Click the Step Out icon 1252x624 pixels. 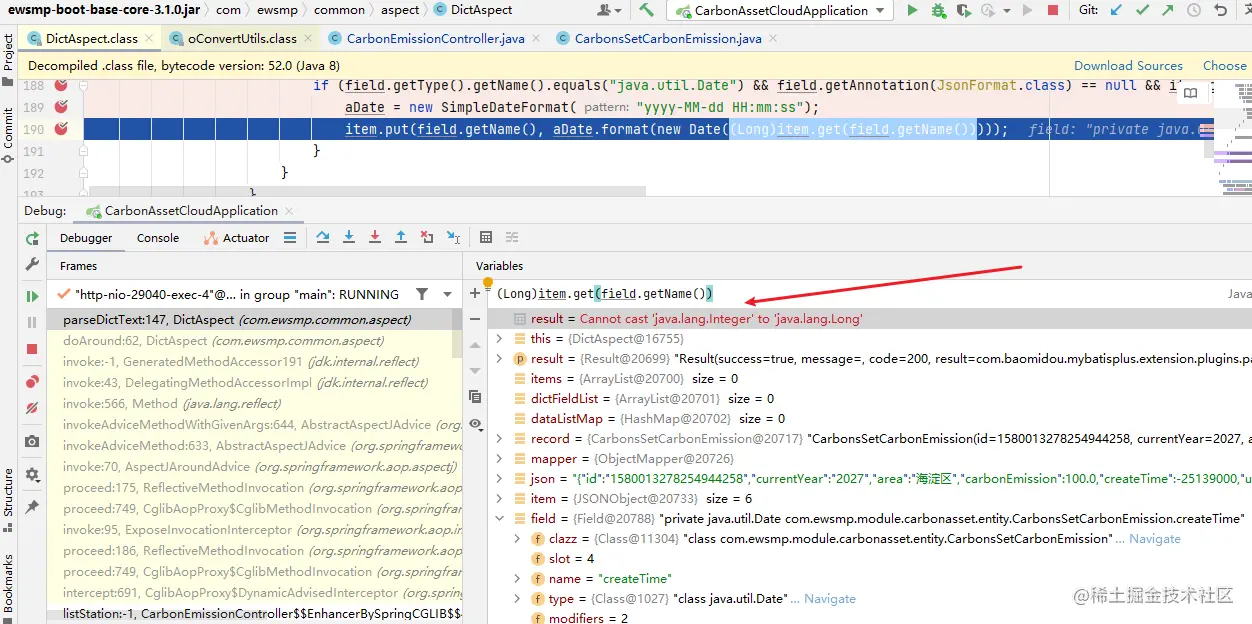(401, 237)
